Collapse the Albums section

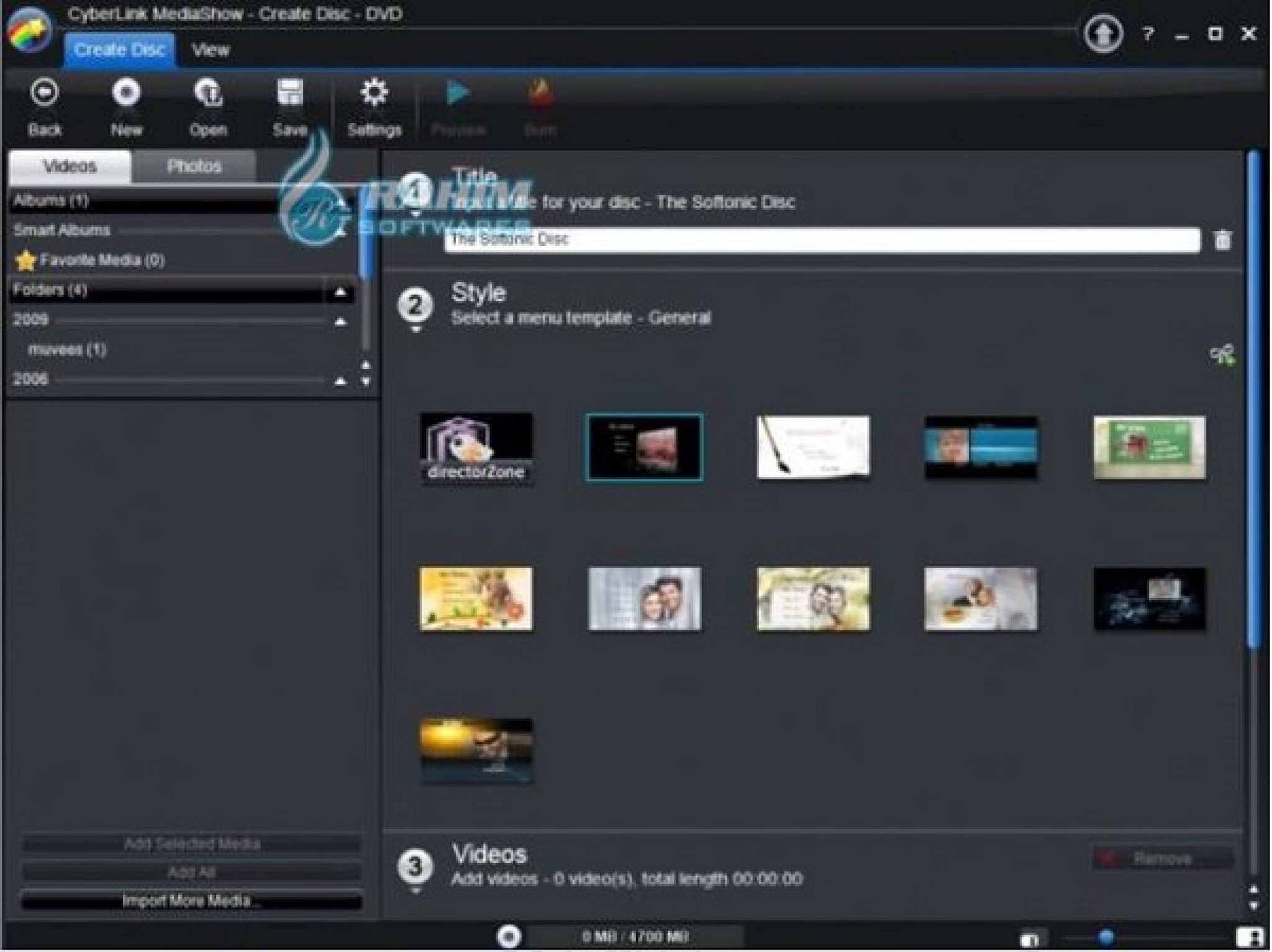[x=340, y=202]
